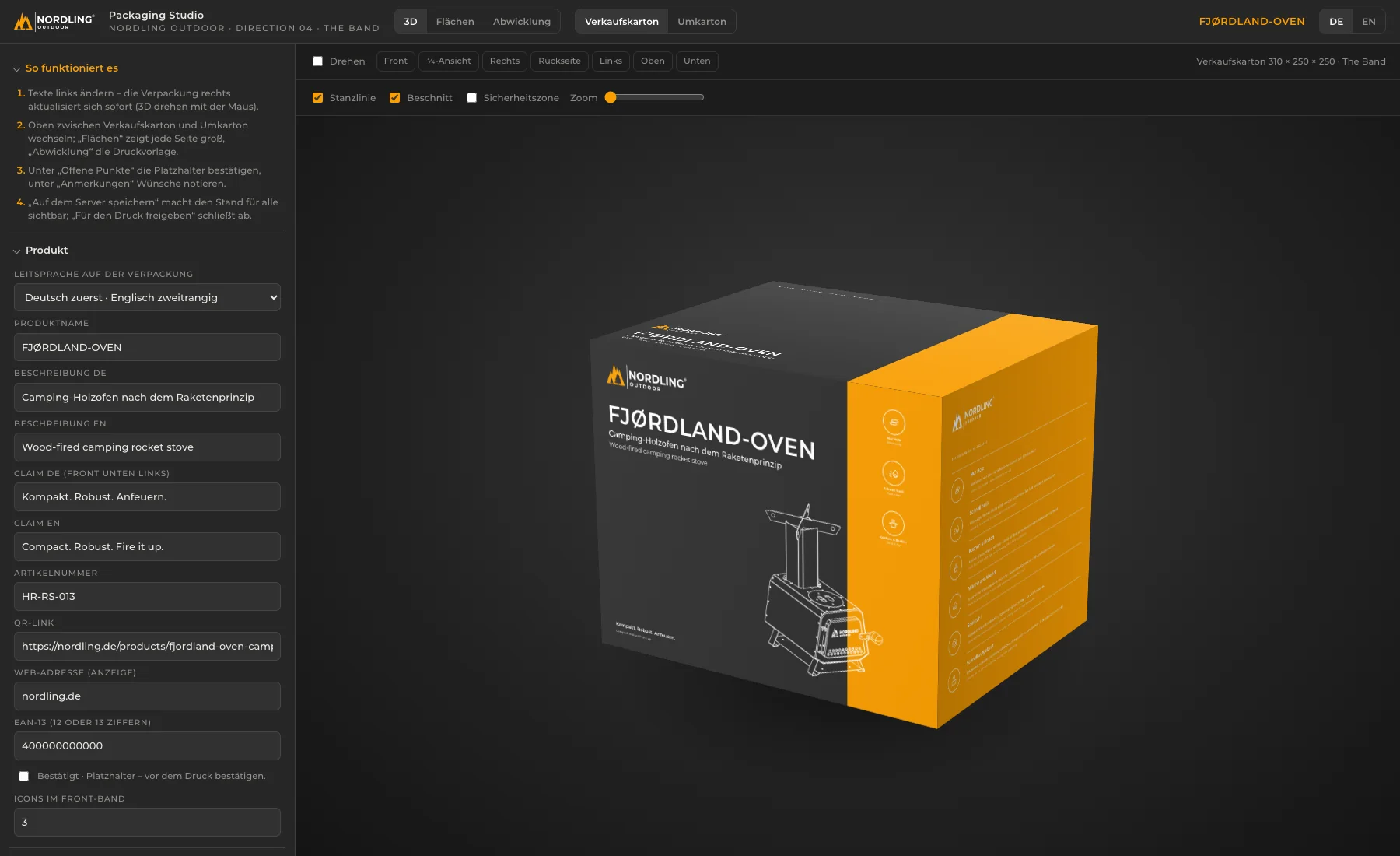
Task: Click the QR-Link URL field
Action: click(x=147, y=647)
